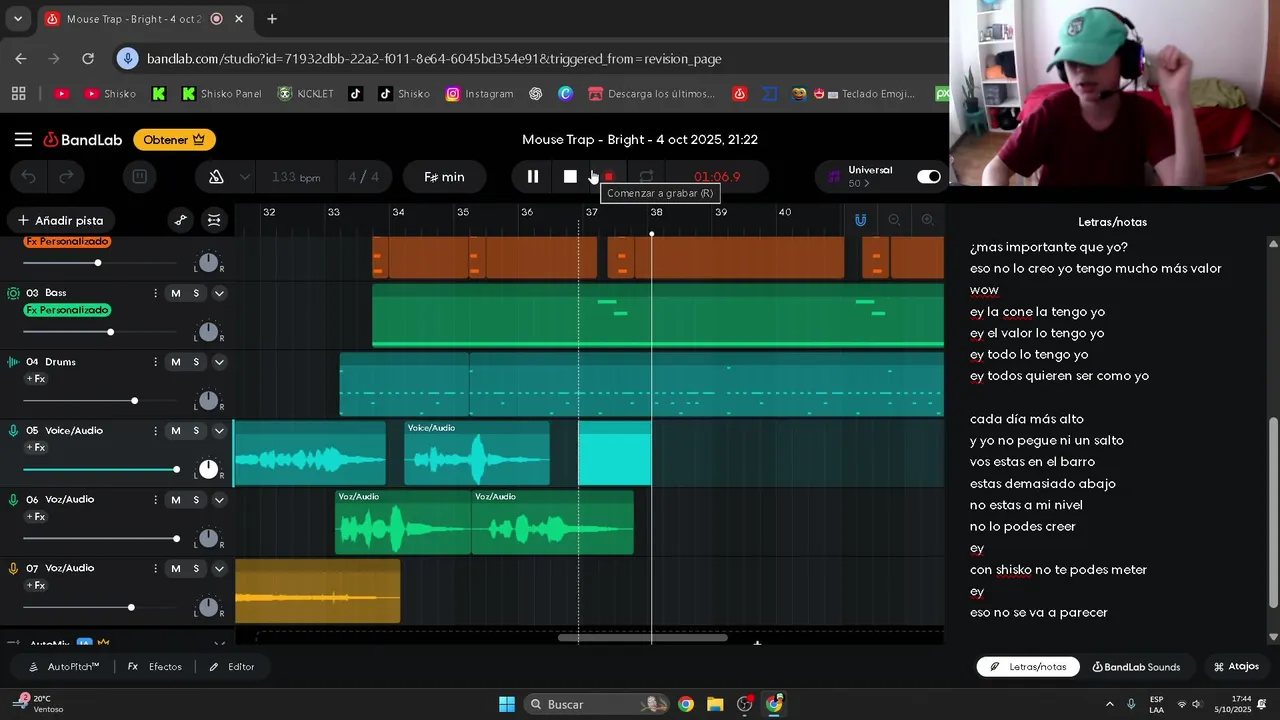Mute the 03 Bass track

(x=176, y=293)
